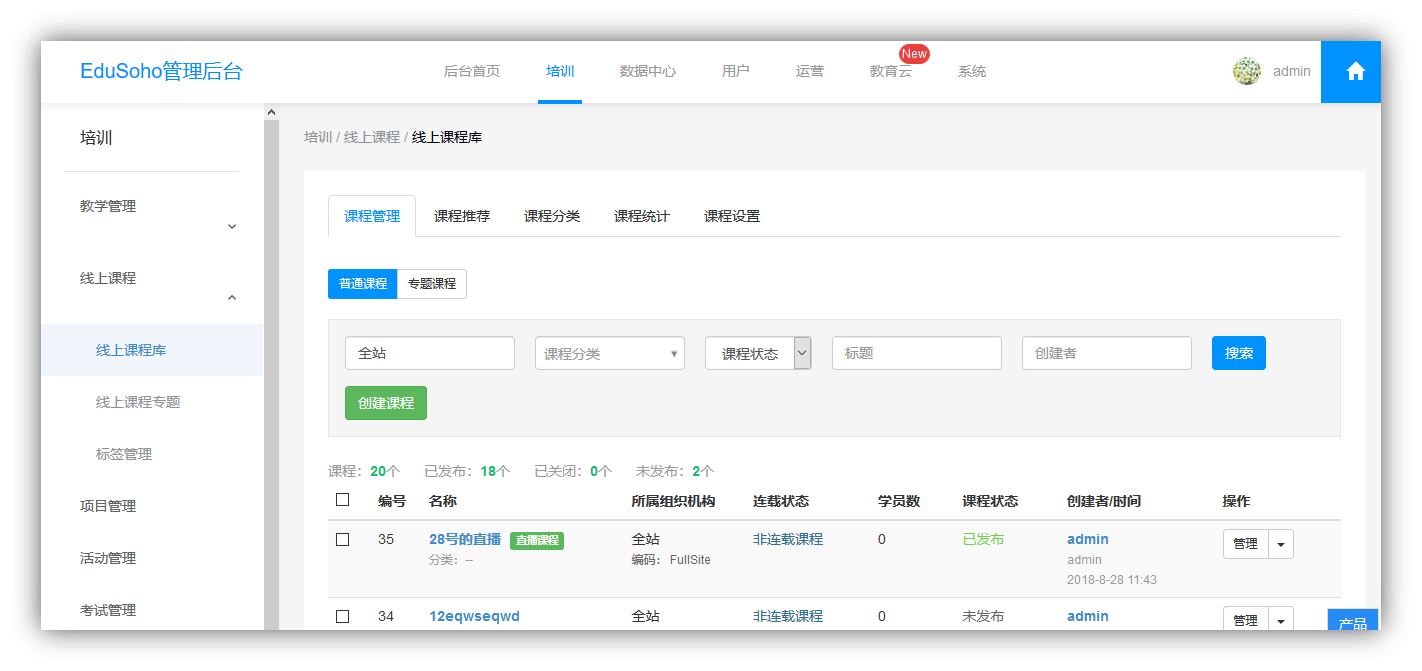Open 线上课程专题 in the sidebar
The width and height of the screenshot is (1422, 671).
pyautogui.click(x=138, y=402)
